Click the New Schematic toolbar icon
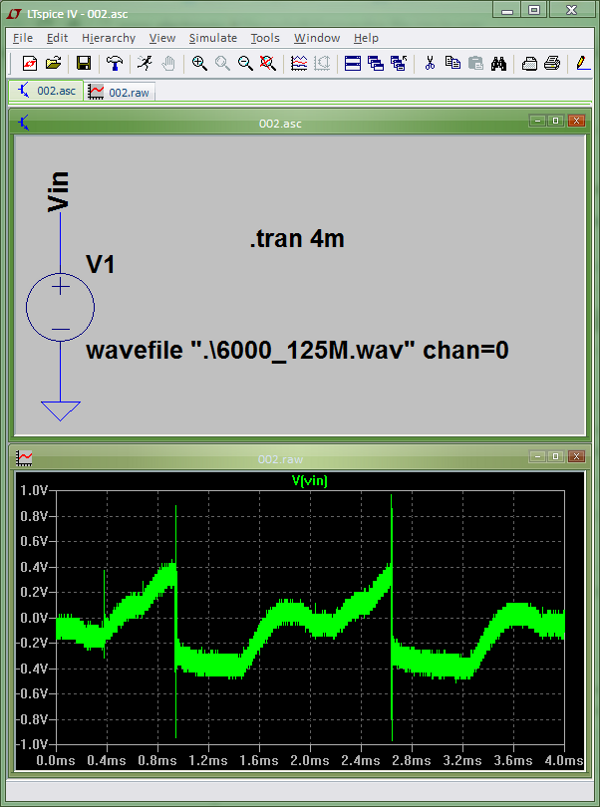 pos(29,63)
